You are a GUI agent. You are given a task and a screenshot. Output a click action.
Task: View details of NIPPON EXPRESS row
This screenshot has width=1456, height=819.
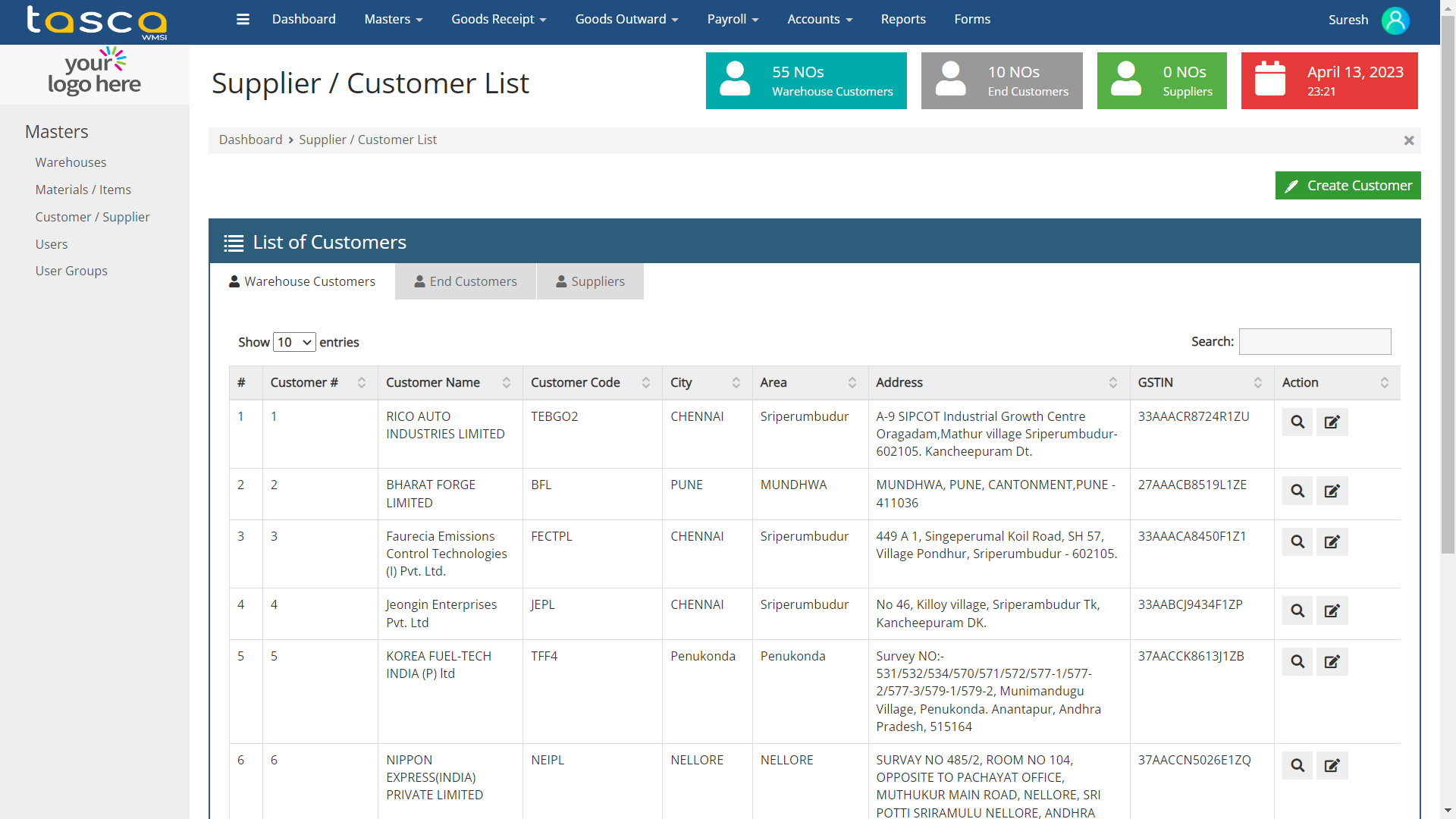click(x=1298, y=765)
